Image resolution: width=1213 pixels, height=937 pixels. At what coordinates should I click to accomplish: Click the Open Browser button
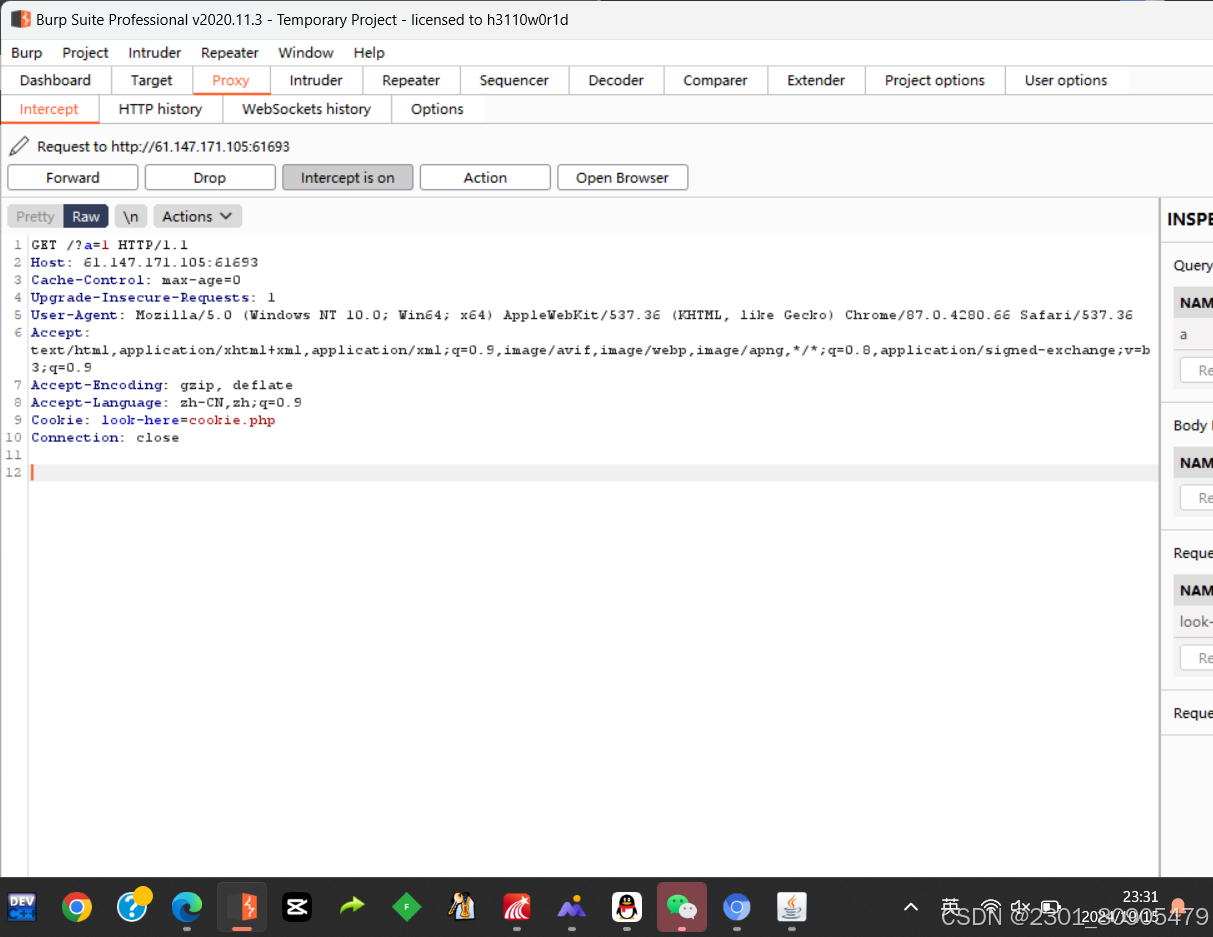click(622, 177)
